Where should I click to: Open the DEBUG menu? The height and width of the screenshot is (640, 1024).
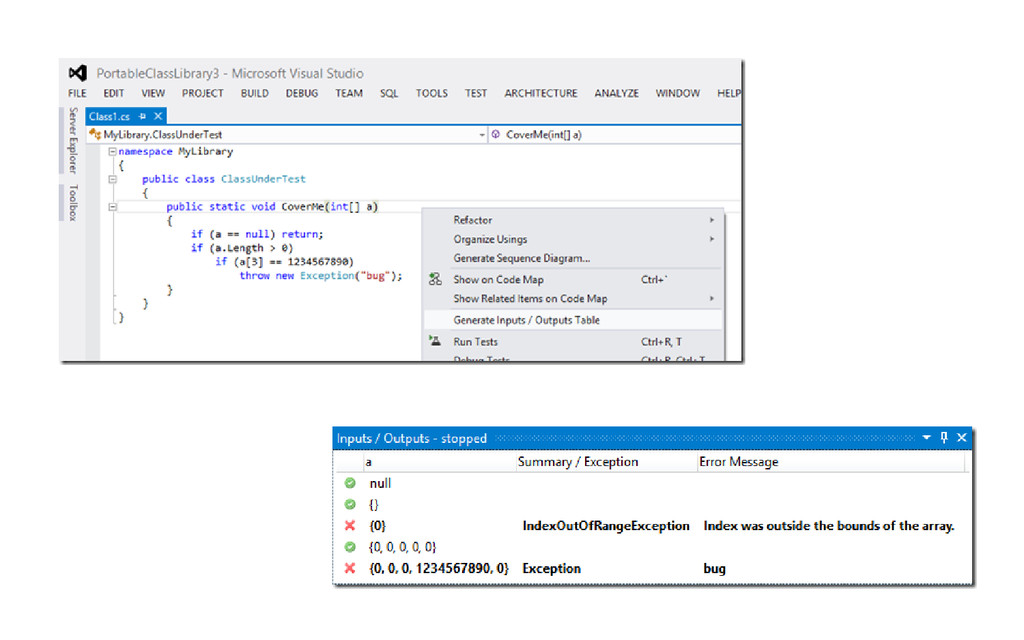coord(302,93)
